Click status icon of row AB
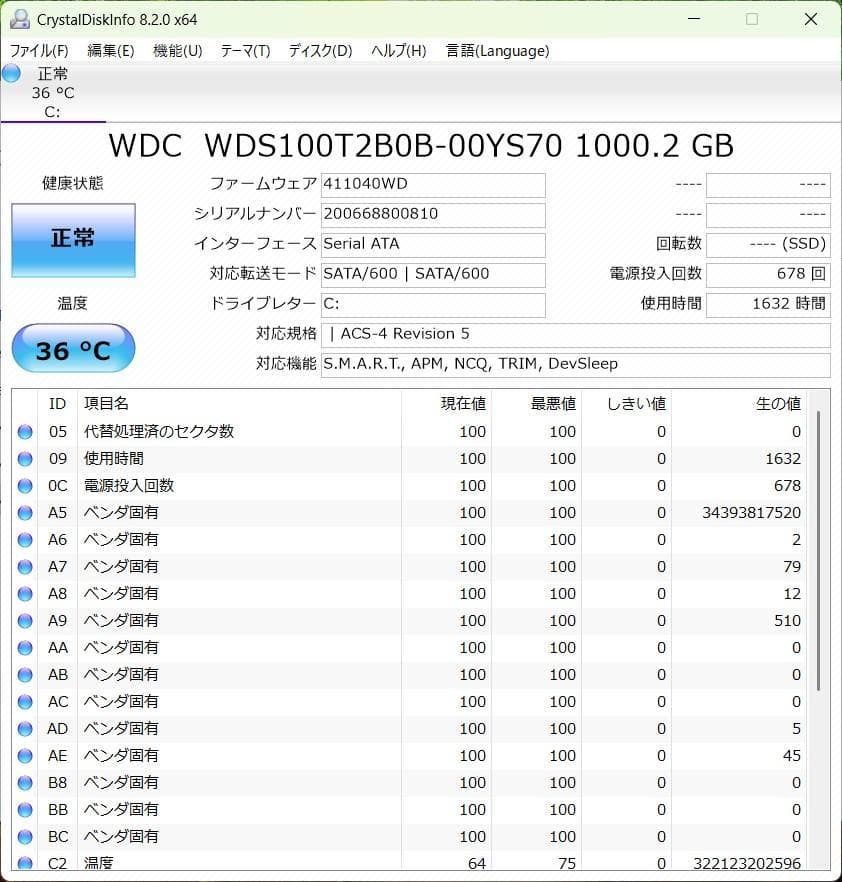Image resolution: width=842 pixels, height=882 pixels. [x=25, y=675]
